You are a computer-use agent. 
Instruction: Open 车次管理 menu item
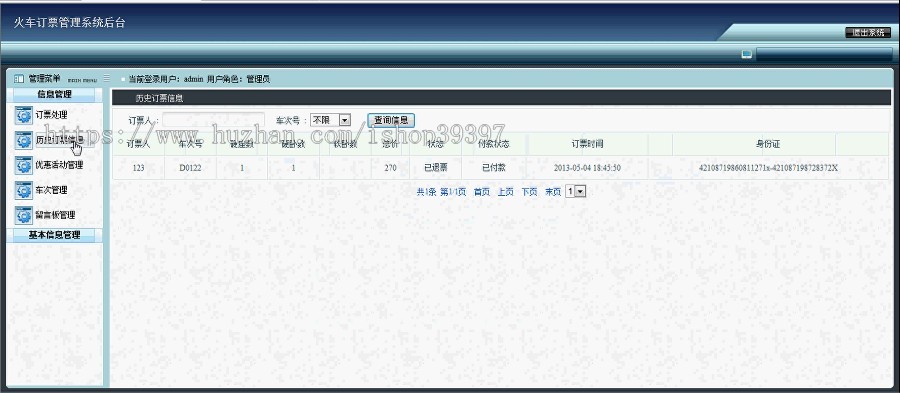[x=51, y=190]
